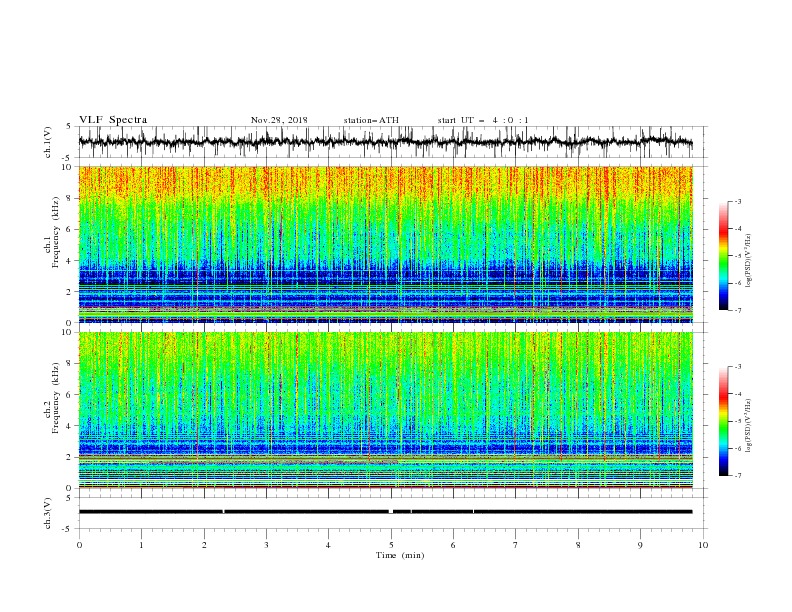Screen dimensions: 792x612
Task: Click time axis tick label "6"
Action: pos(454,545)
